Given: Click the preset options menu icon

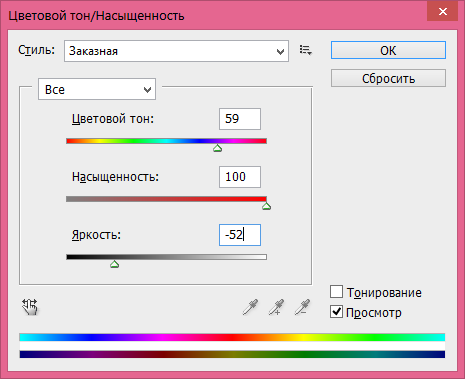Looking at the screenshot, I should point(305,50).
